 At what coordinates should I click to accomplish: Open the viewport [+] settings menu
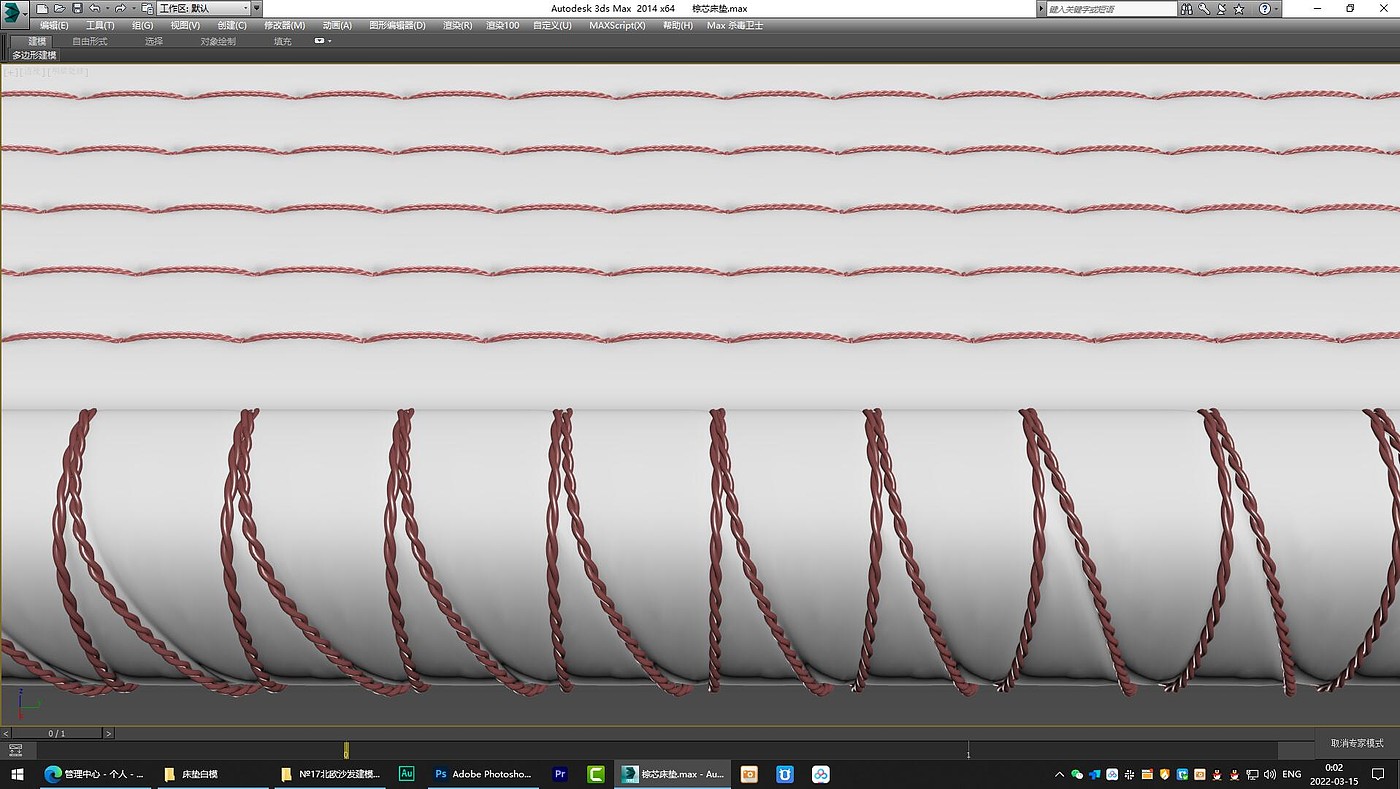[x=10, y=72]
